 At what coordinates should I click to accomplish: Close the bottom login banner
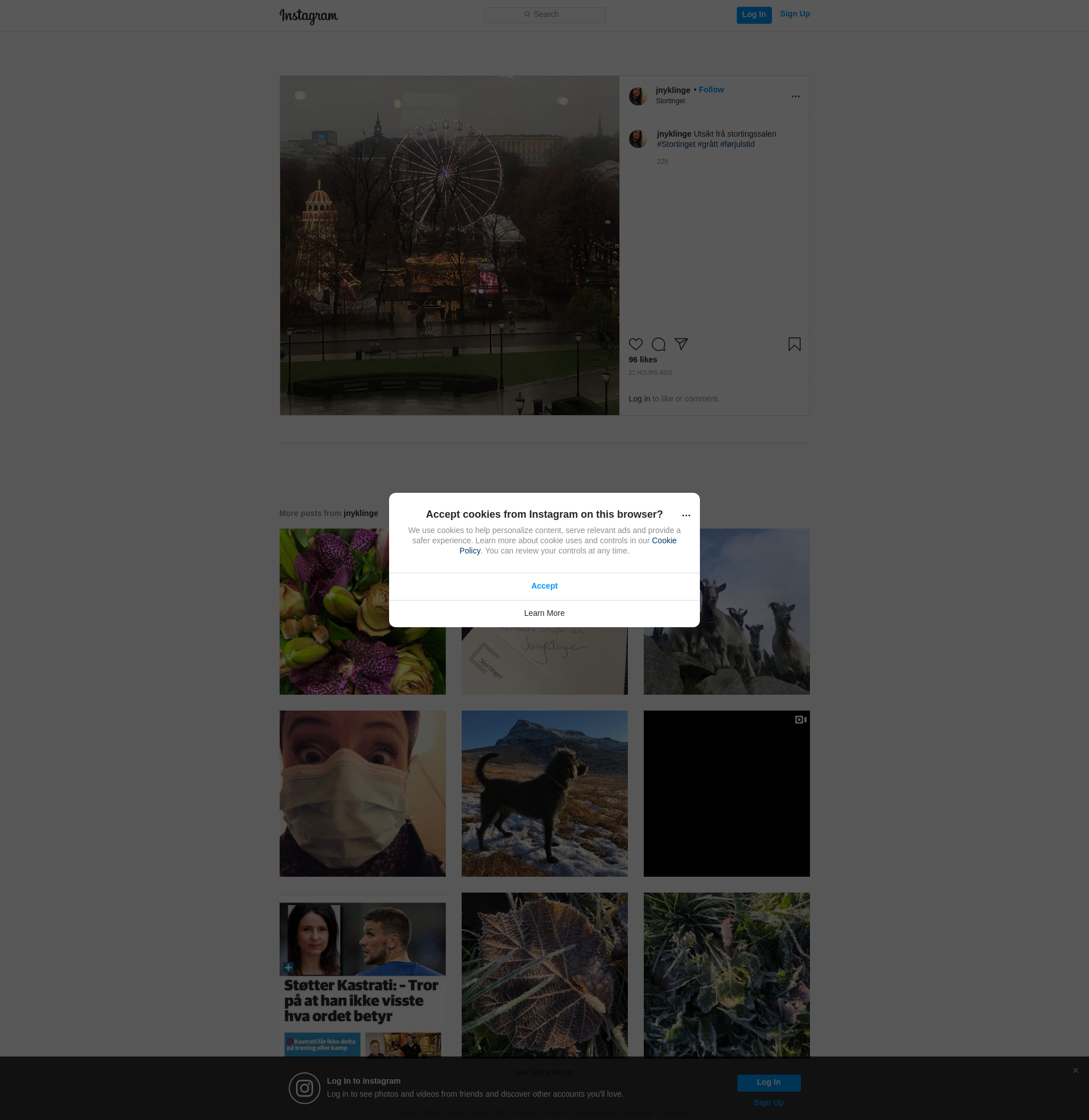(1075, 1070)
